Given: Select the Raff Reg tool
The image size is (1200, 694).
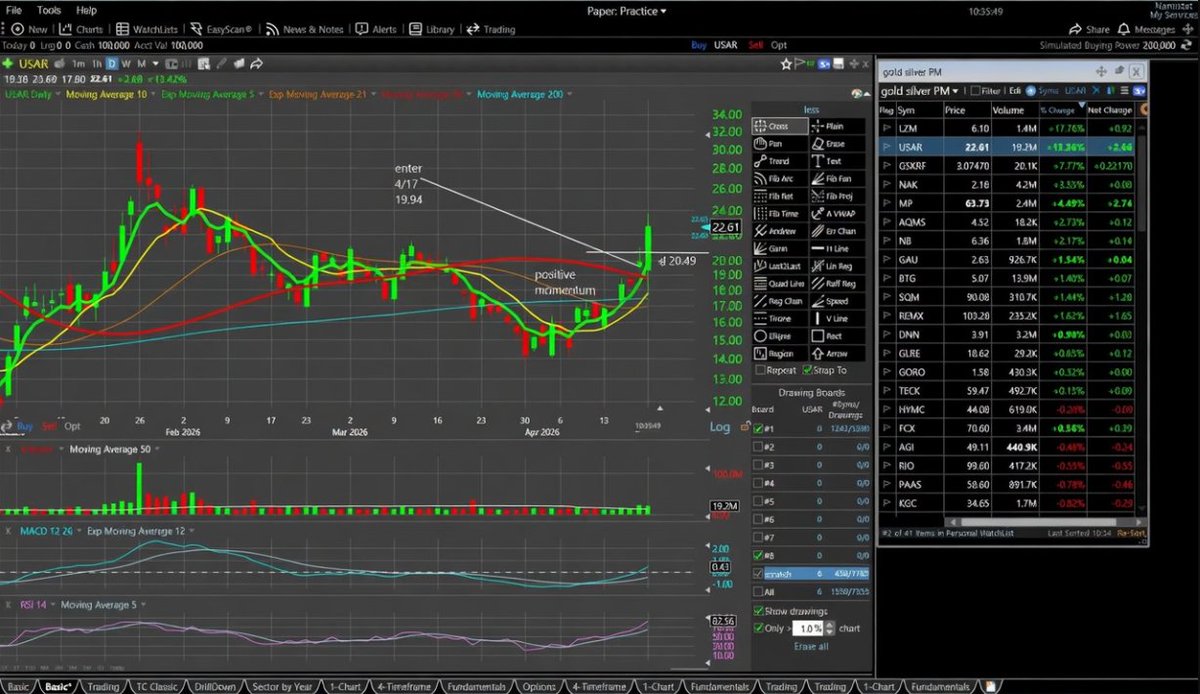Looking at the screenshot, I should (x=838, y=284).
